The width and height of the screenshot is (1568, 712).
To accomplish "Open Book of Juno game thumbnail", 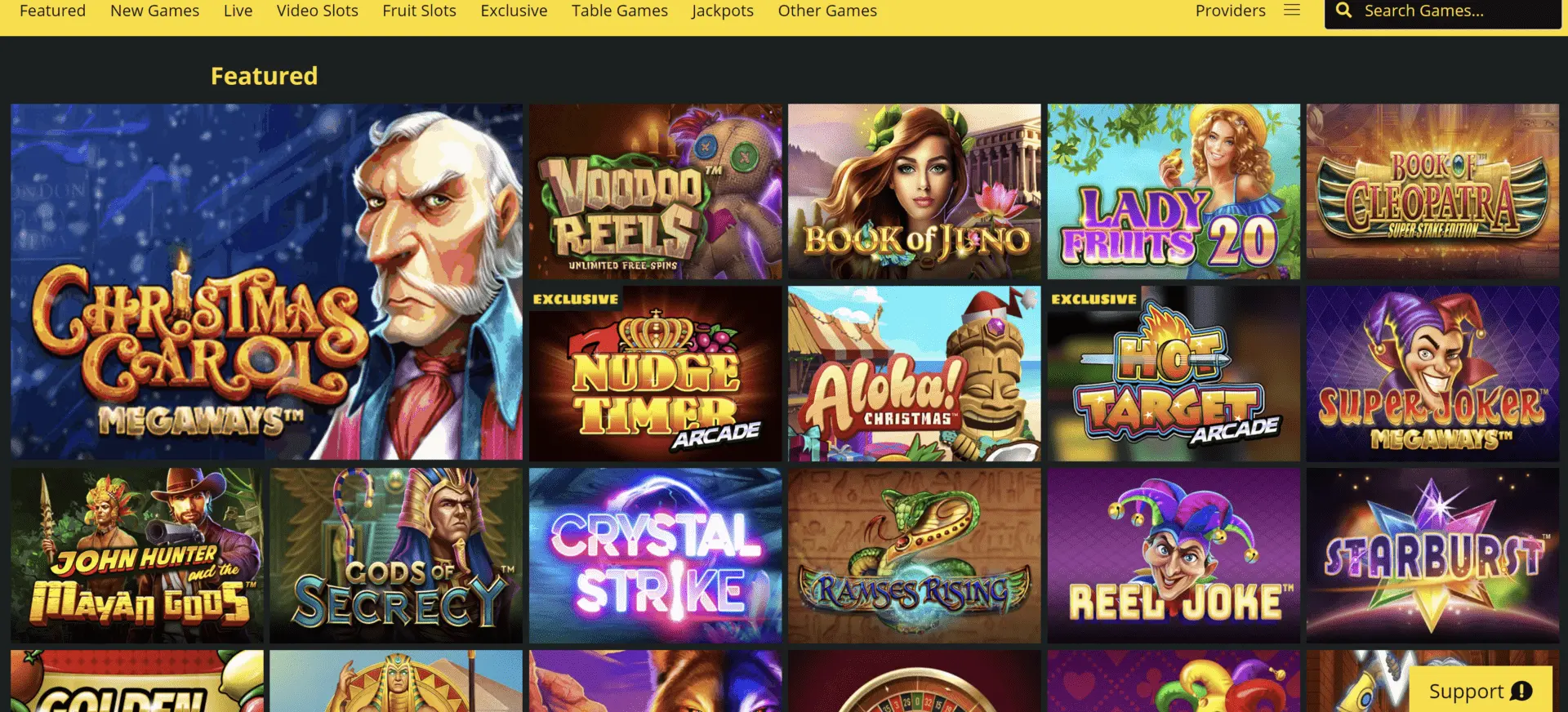I will point(914,192).
